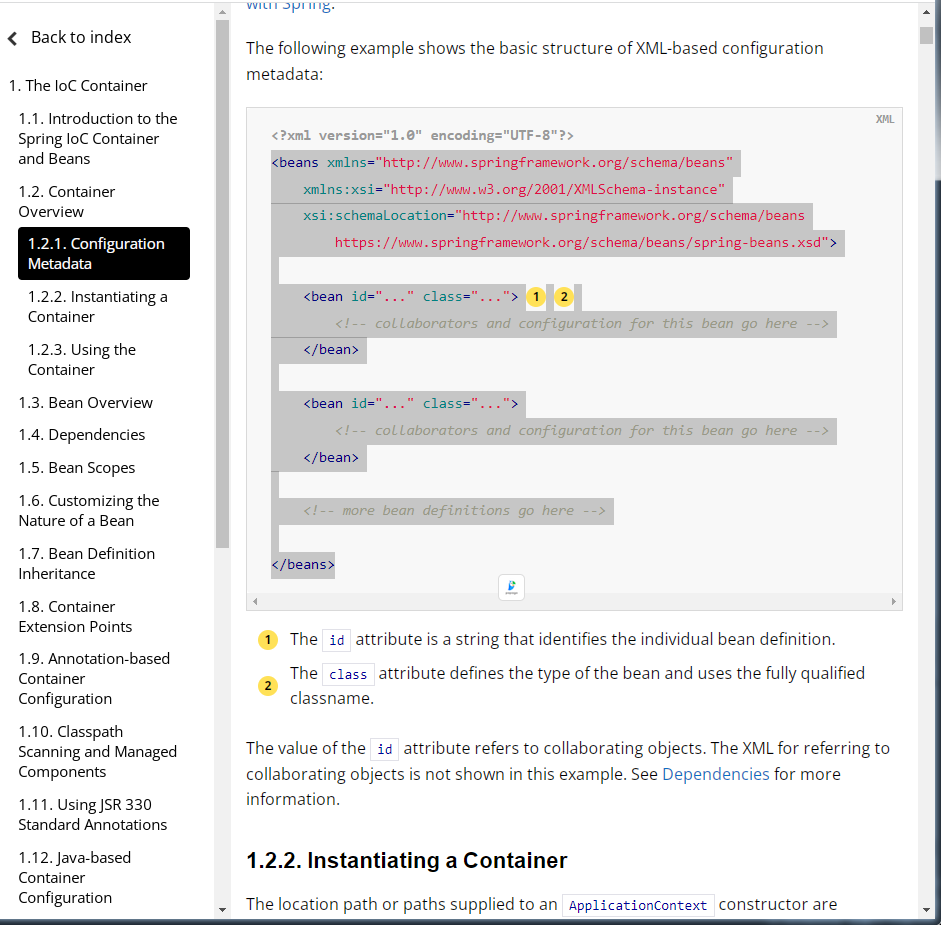Image resolution: width=941 pixels, height=925 pixels.
Task: Click the sidebar scroll-up arrow
Action: (x=222, y=11)
